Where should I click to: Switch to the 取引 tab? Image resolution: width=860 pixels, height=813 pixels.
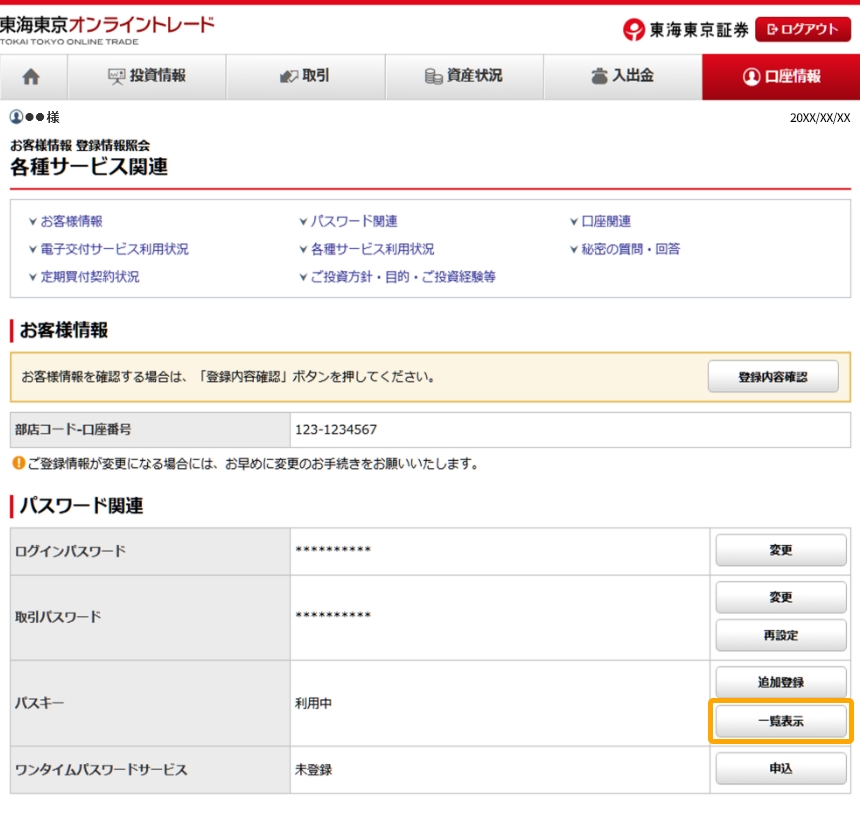coord(305,77)
